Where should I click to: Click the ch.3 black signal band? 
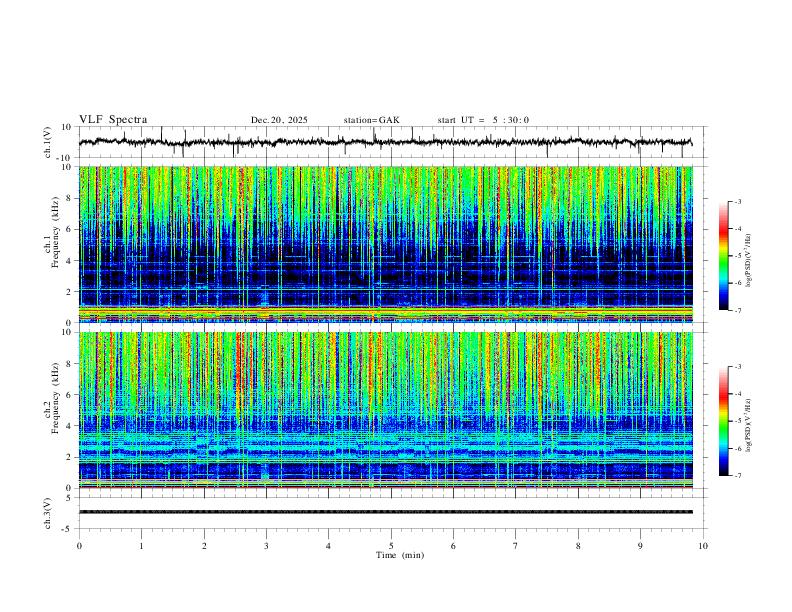tap(385, 512)
